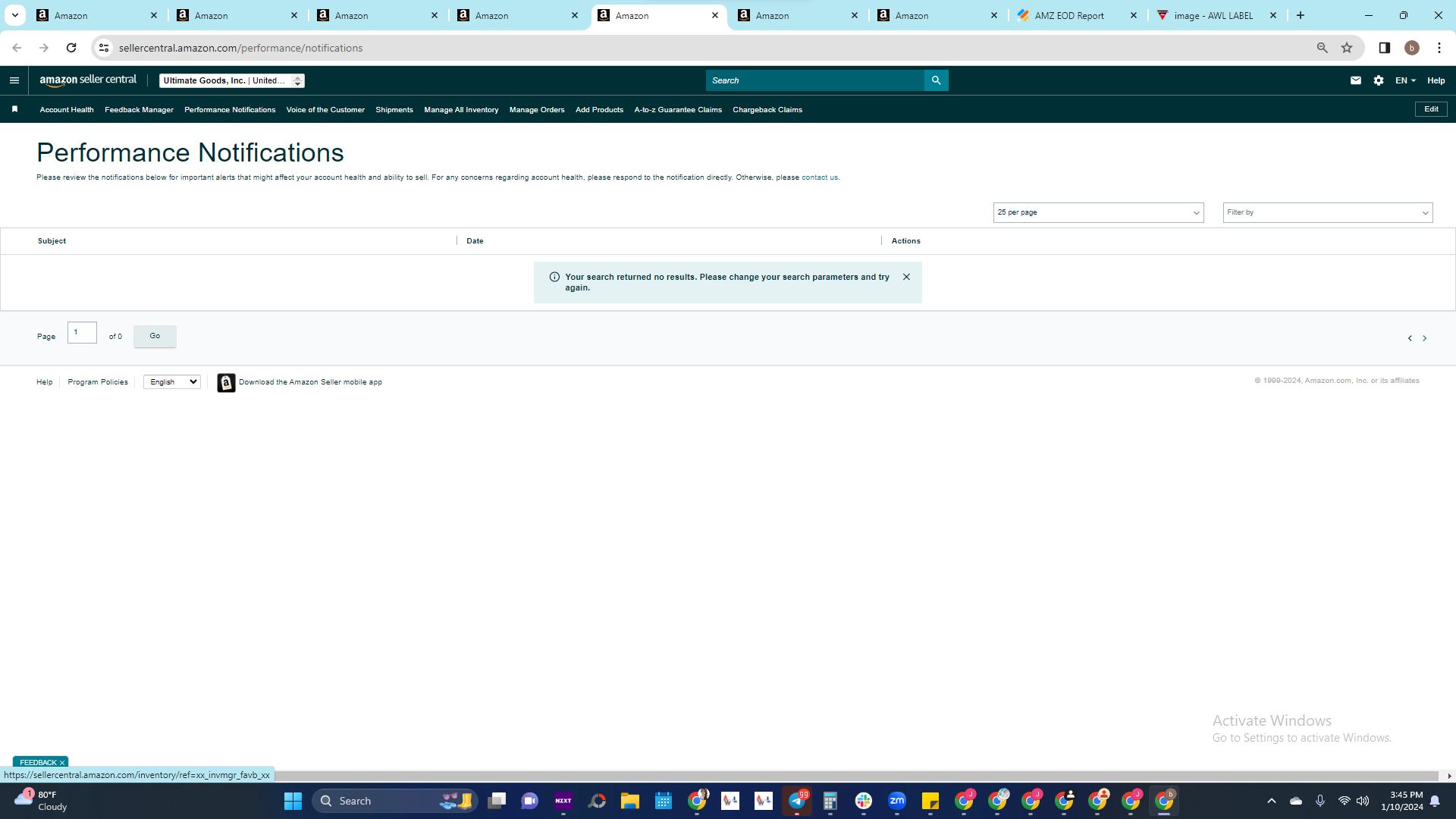The height and width of the screenshot is (819, 1456).
Task: Open the tab search dropdown arrow
Action: coord(15,15)
